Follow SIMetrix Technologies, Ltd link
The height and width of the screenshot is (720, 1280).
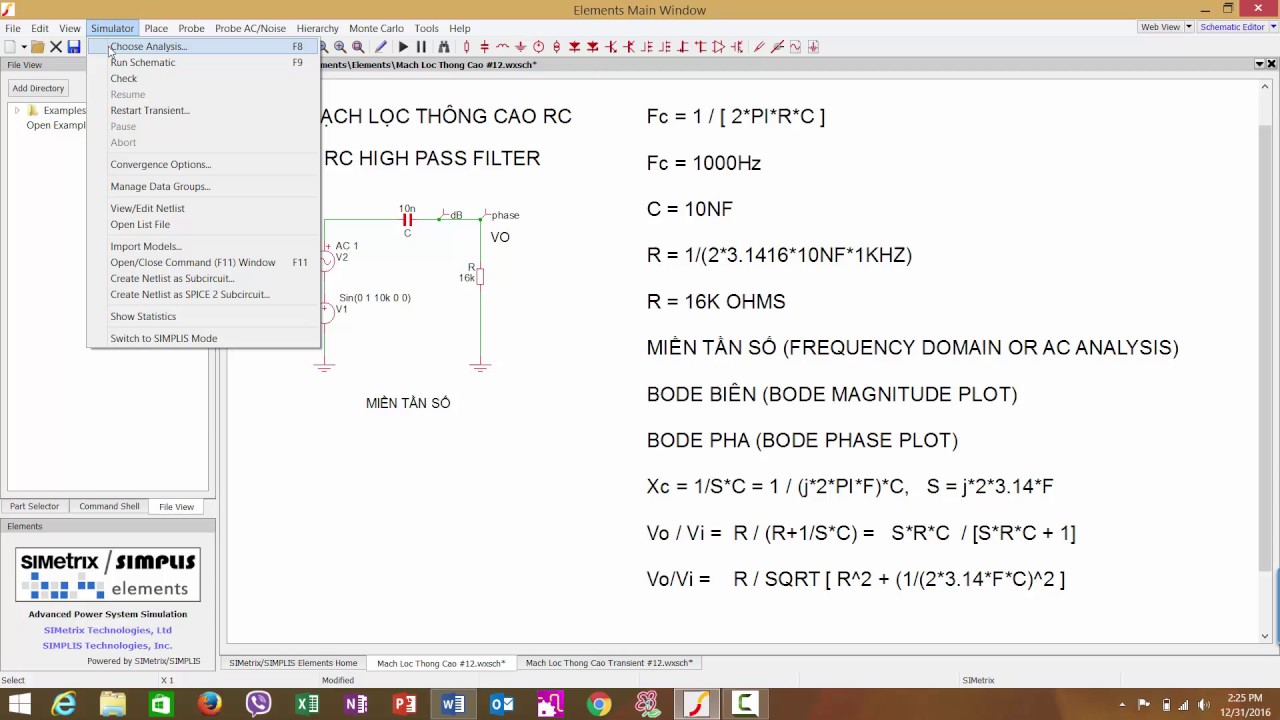108,630
